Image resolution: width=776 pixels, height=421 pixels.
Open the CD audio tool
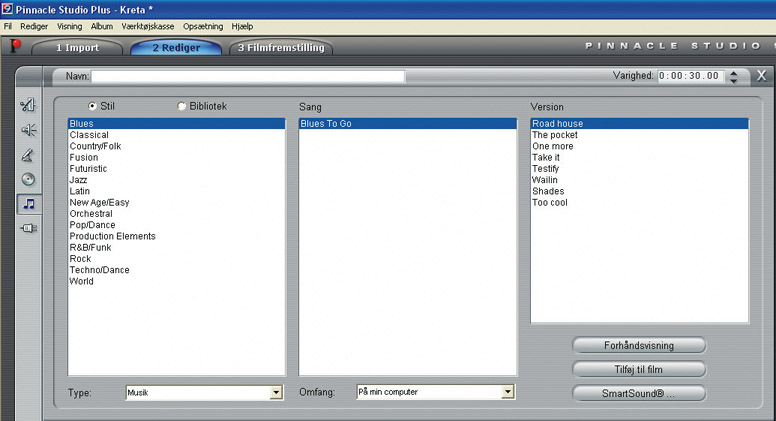tap(28, 179)
